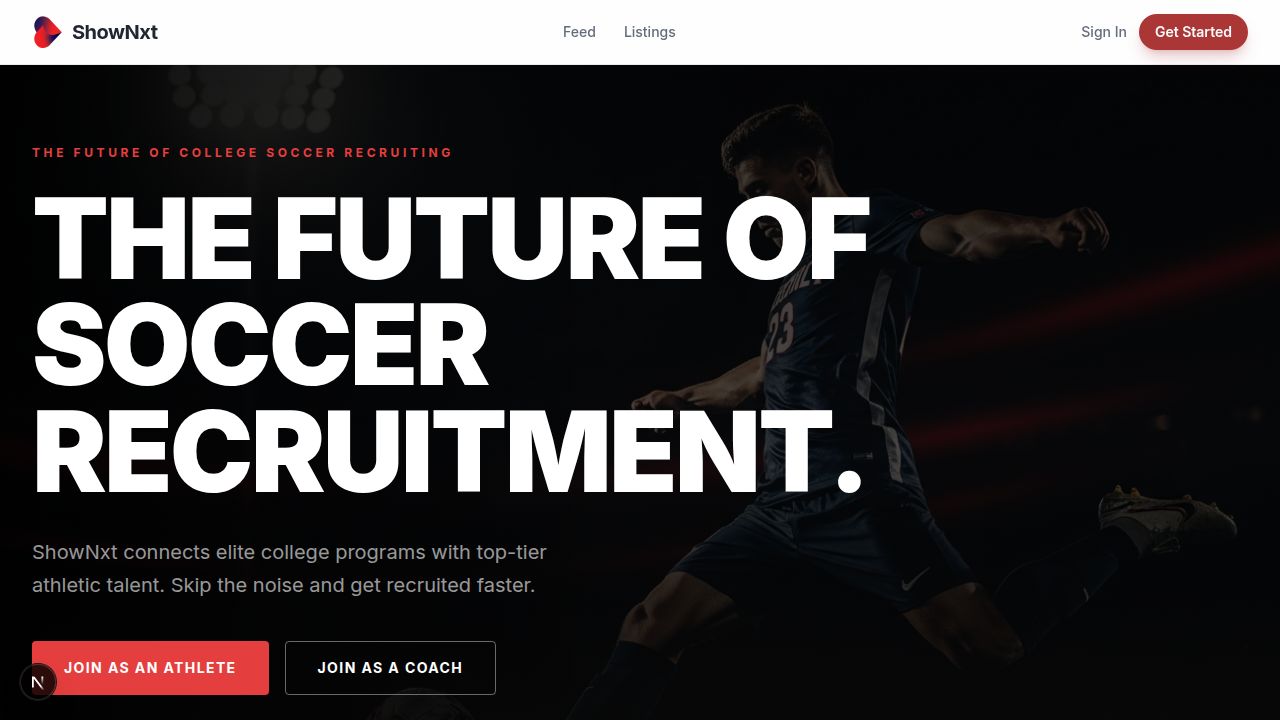Select Join as an Athlete

click(x=150, y=668)
